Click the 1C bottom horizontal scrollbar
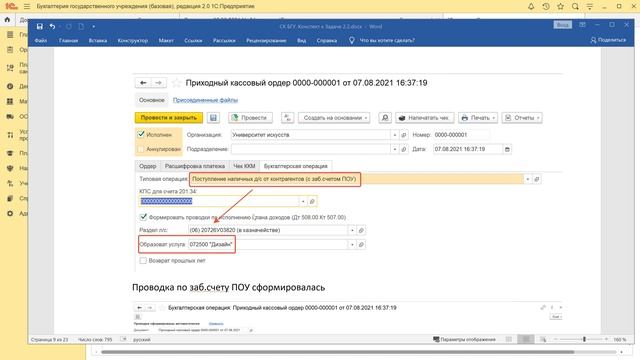The image size is (640, 360). point(338,352)
